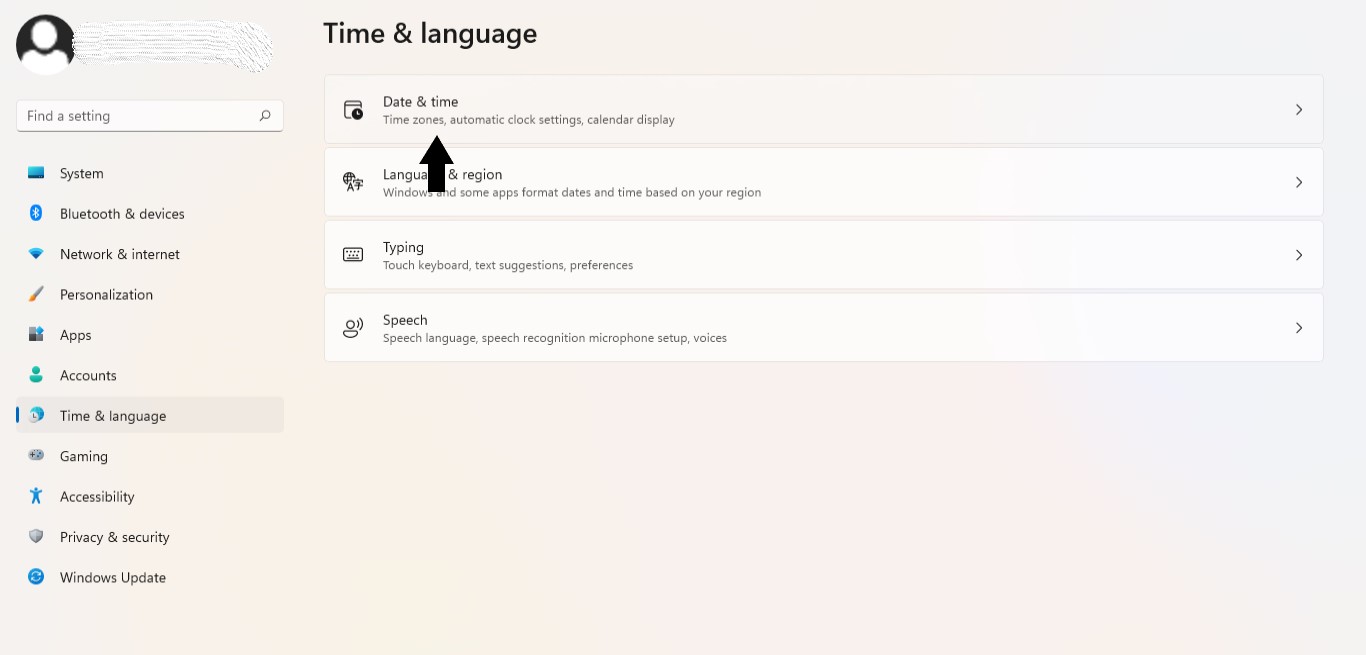
Task: Click the Typing keyboard icon
Action: click(x=353, y=255)
